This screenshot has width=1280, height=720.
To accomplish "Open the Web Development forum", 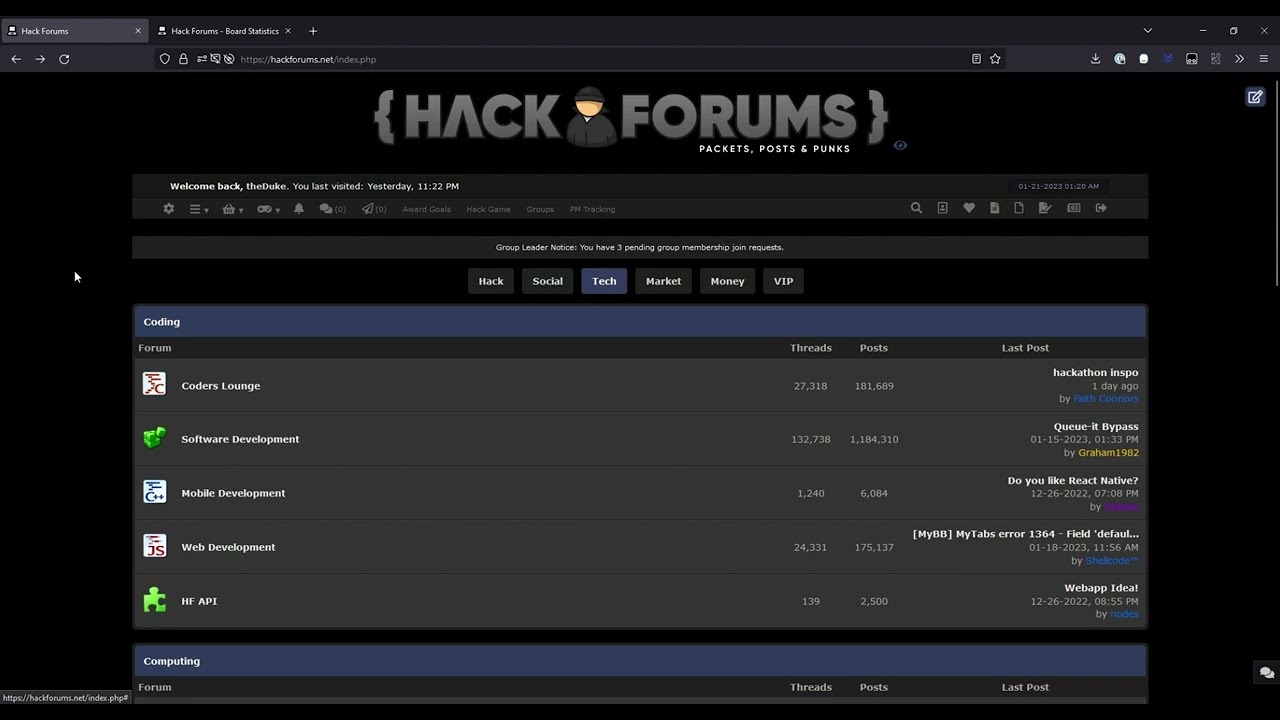I will (x=228, y=547).
